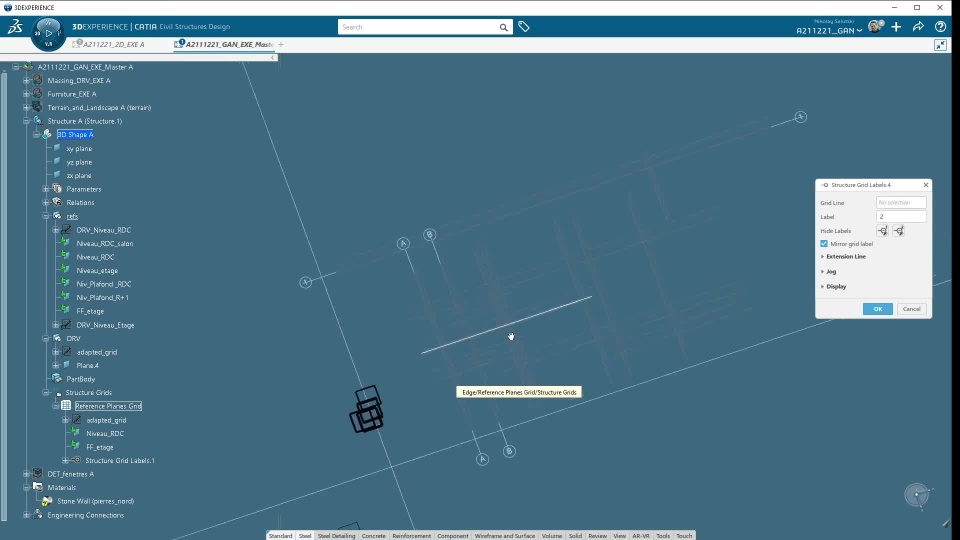
Task: Select the Niveau_etage tree item
Action: click(x=97, y=270)
